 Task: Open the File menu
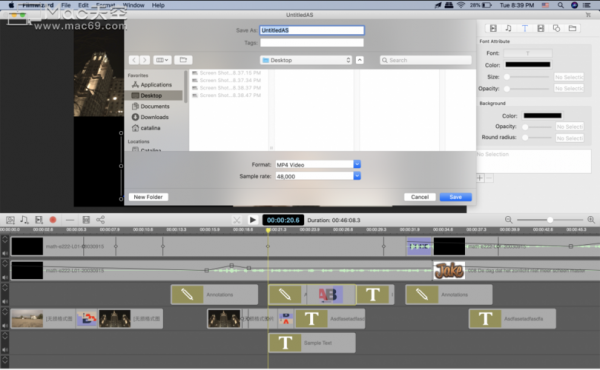[66, 5]
